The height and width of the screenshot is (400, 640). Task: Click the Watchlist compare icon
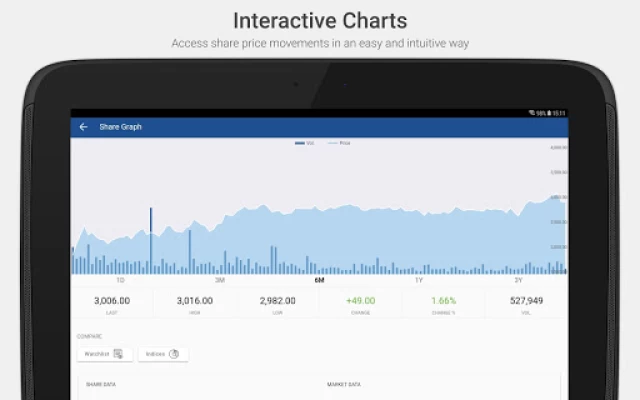[x=118, y=354]
